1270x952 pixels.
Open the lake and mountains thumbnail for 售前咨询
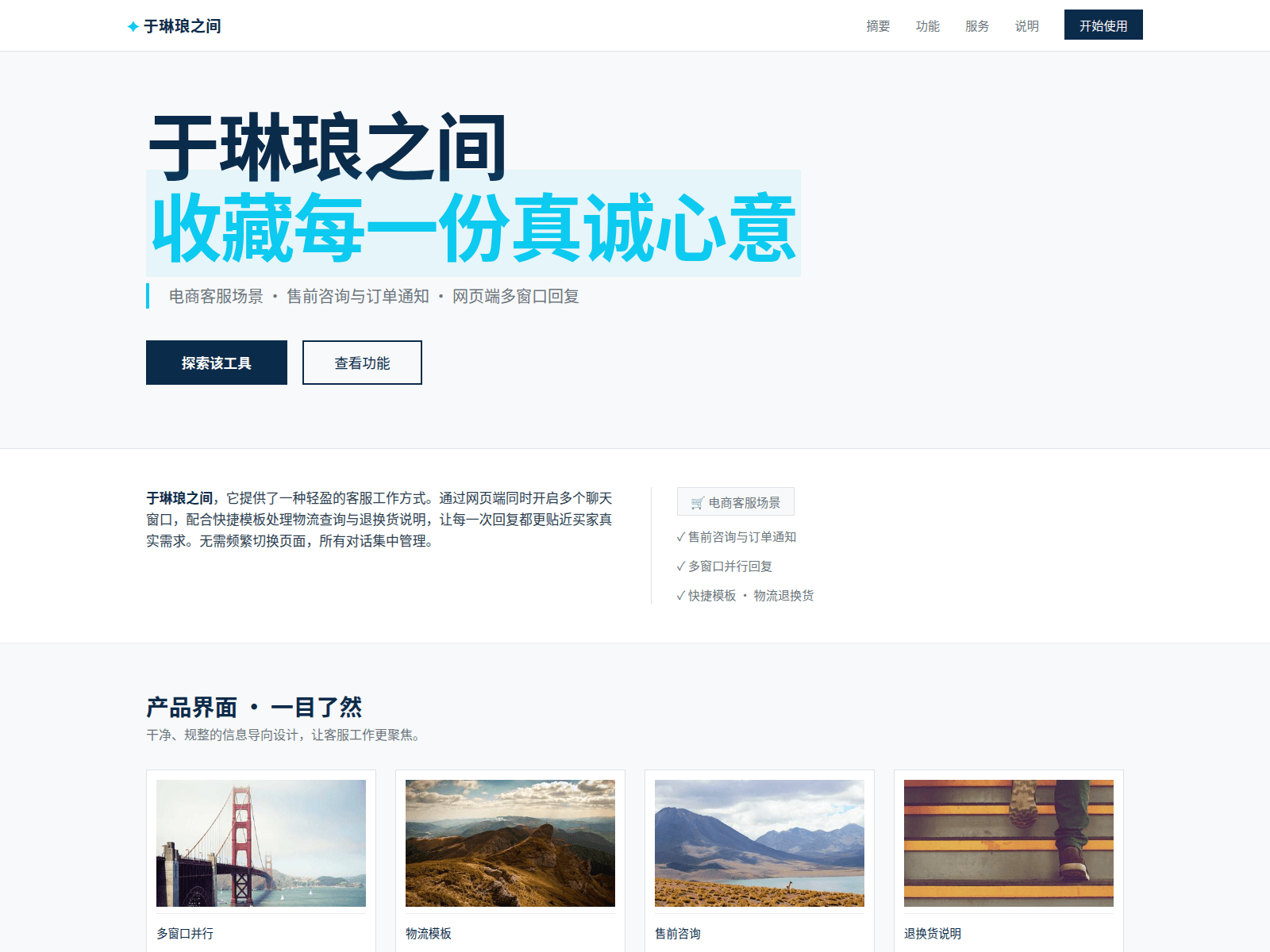click(760, 843)
